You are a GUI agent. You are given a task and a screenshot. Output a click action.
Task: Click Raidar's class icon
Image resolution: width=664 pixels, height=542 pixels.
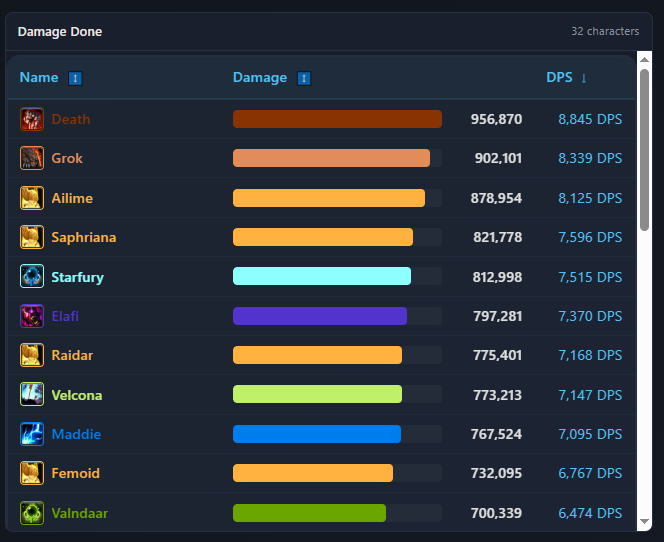click(32, 355)
